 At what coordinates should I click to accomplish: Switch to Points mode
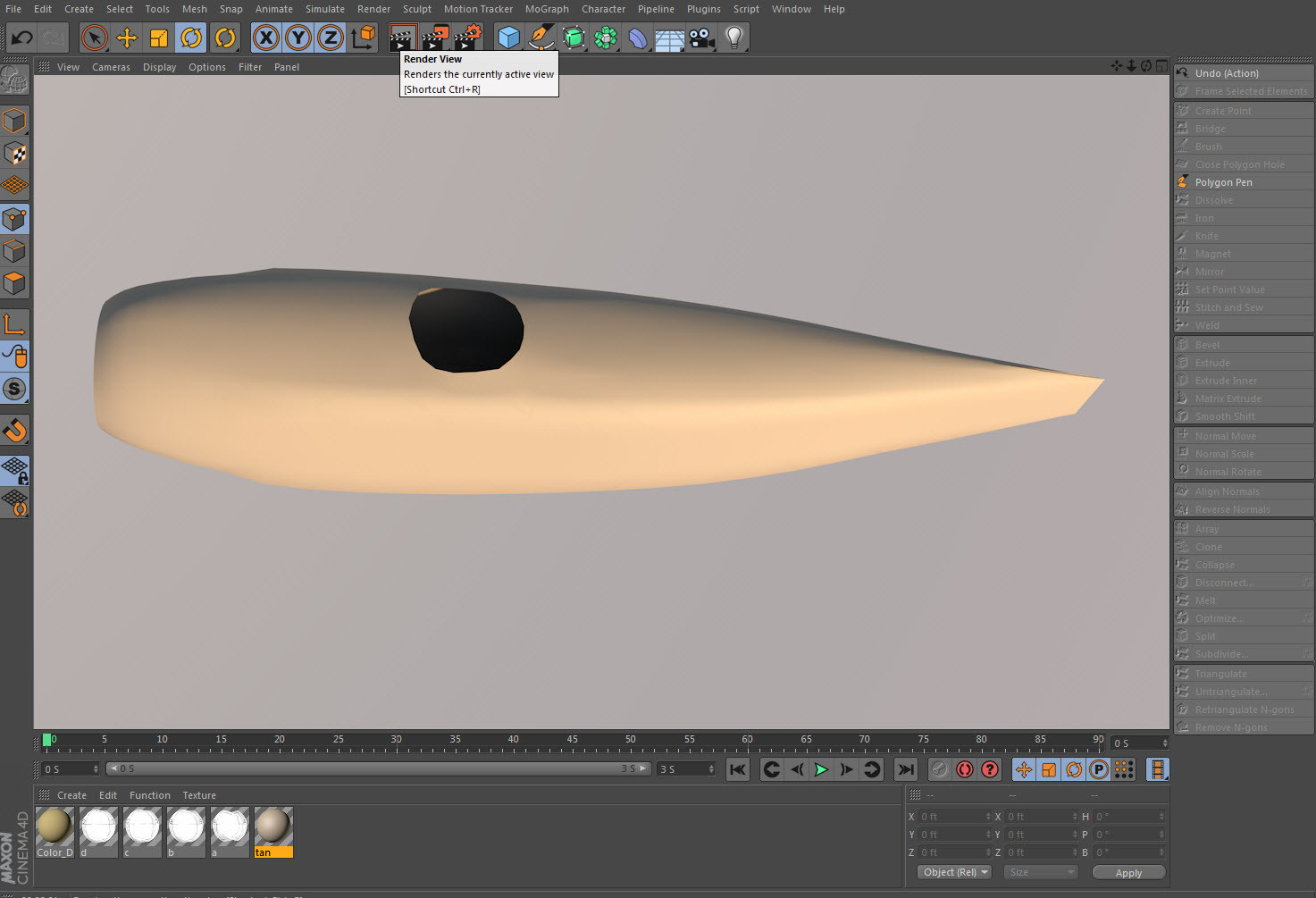(15, 219)
